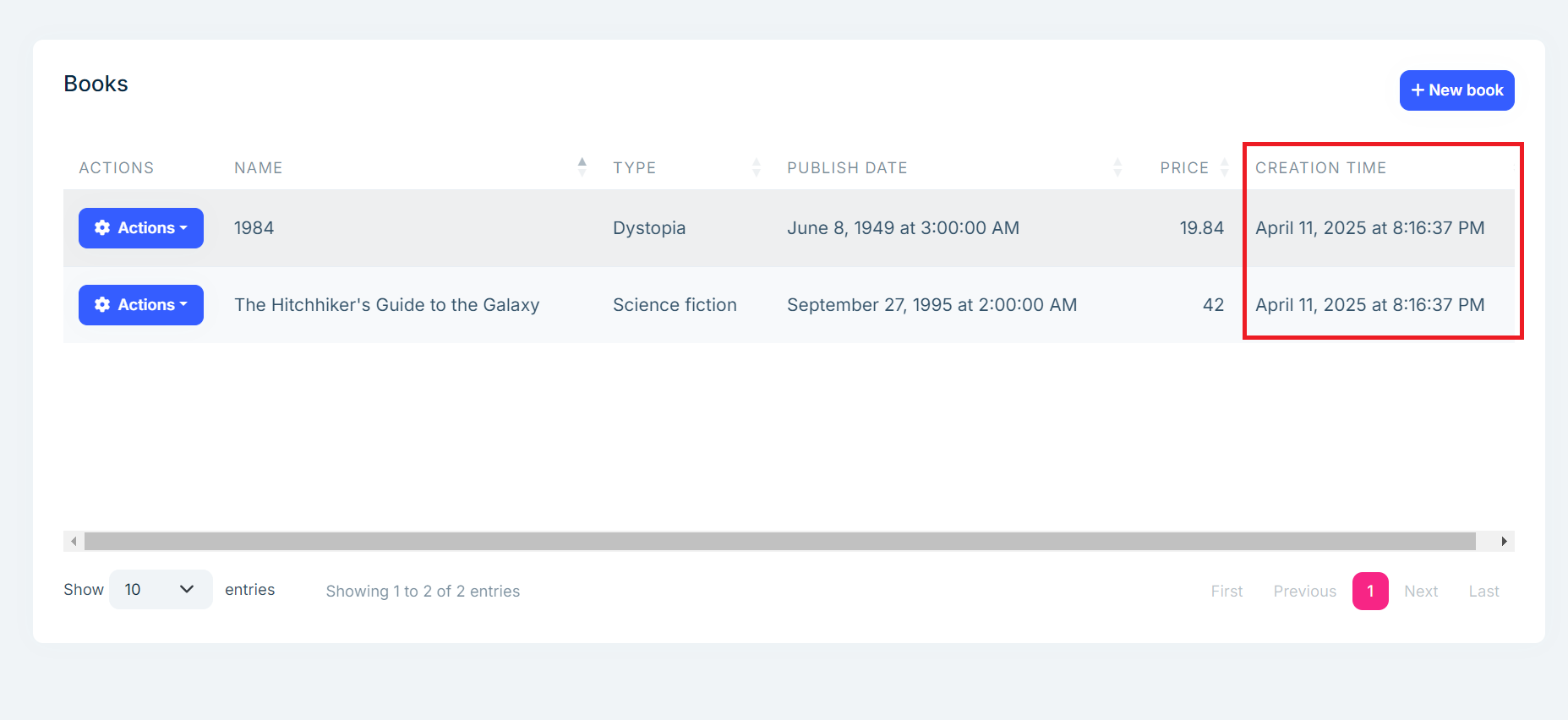
Task: Click the Next pagination link
Action: pyautogui.click(x=1421, y=592)
